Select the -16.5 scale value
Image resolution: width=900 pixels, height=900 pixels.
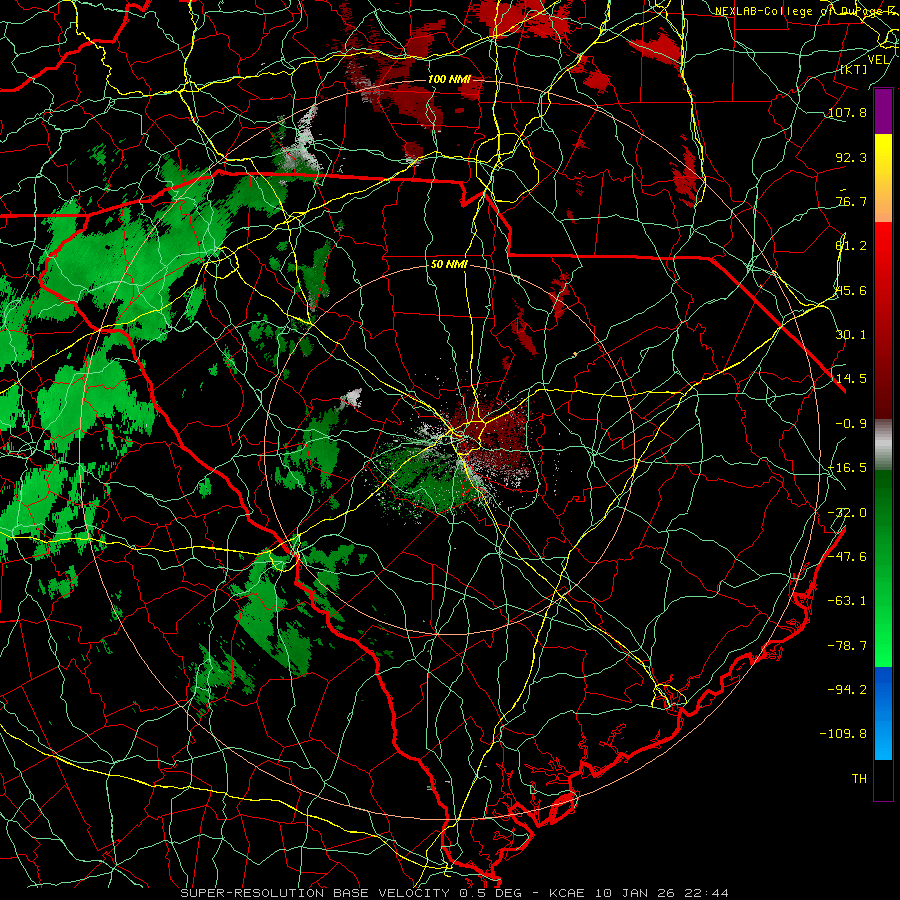[x=847, y=468]
